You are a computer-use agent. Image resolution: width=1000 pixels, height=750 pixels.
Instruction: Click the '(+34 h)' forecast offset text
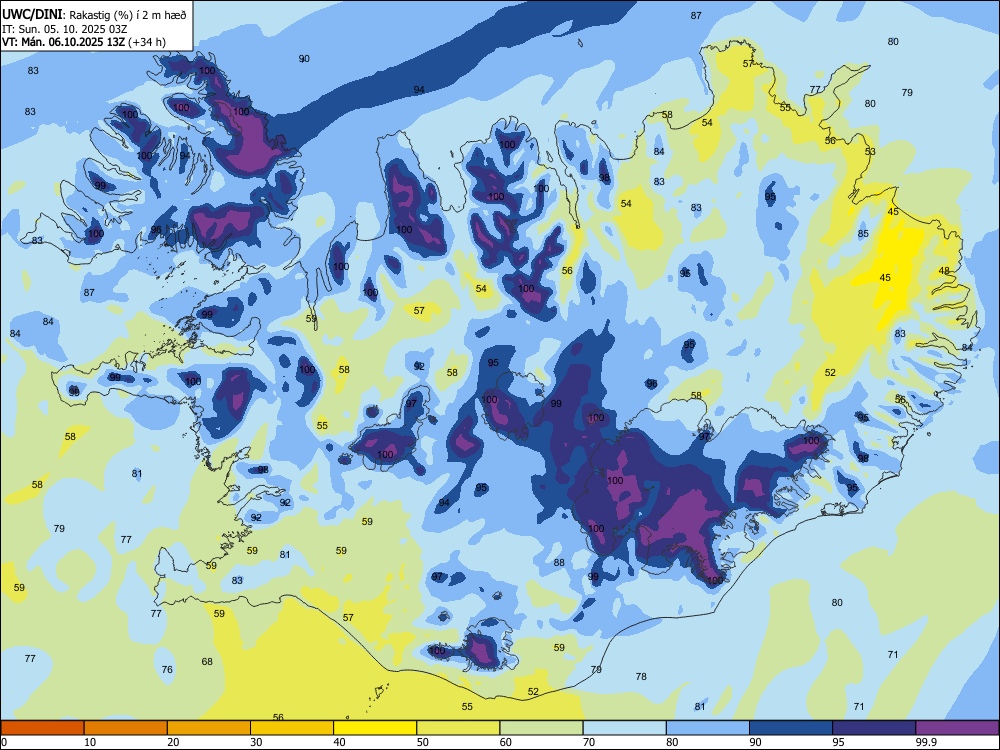point(147,42)
